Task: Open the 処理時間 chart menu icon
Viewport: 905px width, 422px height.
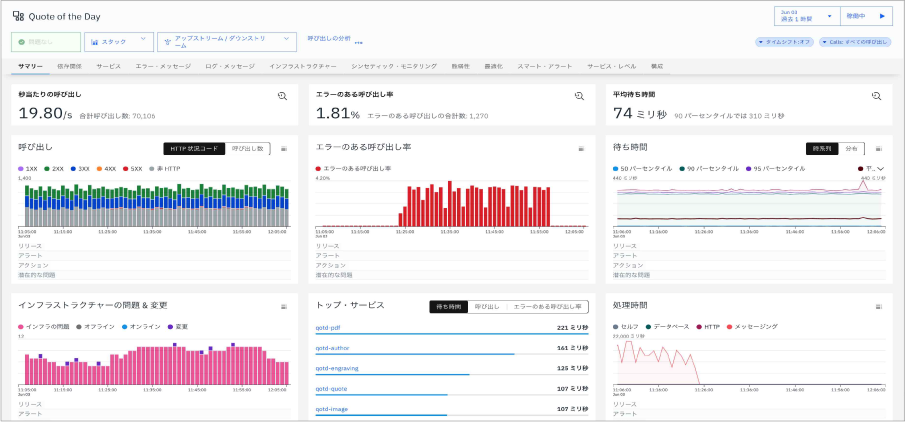Action: pos(878,307)
